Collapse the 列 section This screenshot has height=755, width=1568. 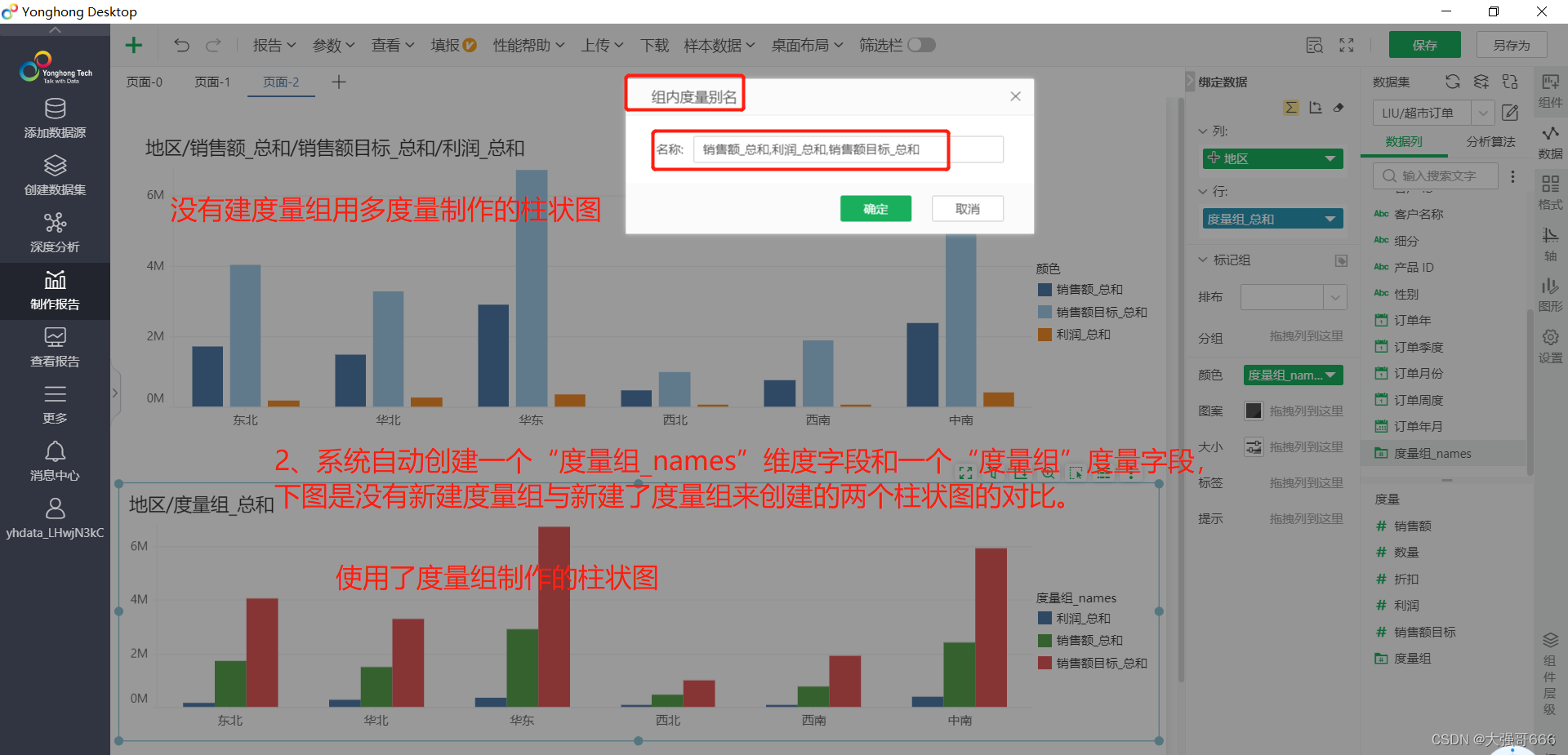[1203, 131]
